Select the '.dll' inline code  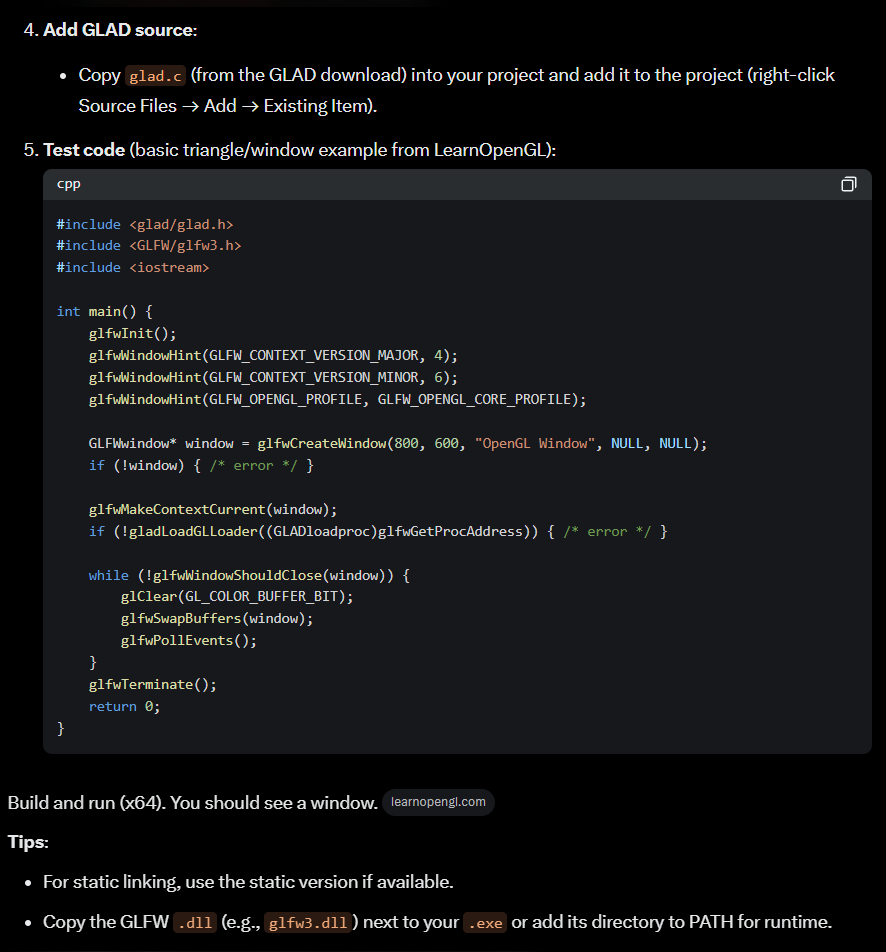tap(195, 923)
